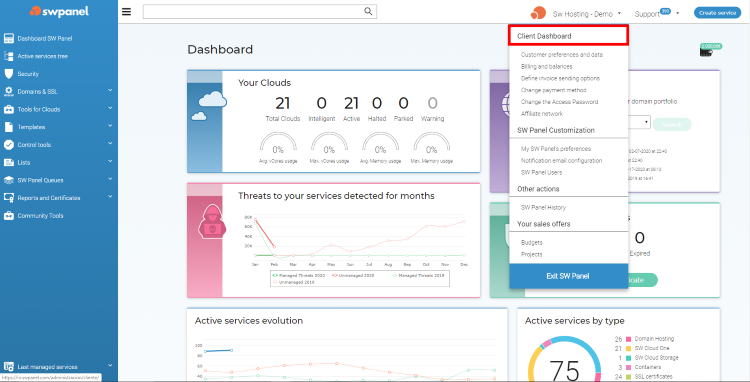Expand the Templates submenu
This screenshot has width=750, height=382.
110,126
